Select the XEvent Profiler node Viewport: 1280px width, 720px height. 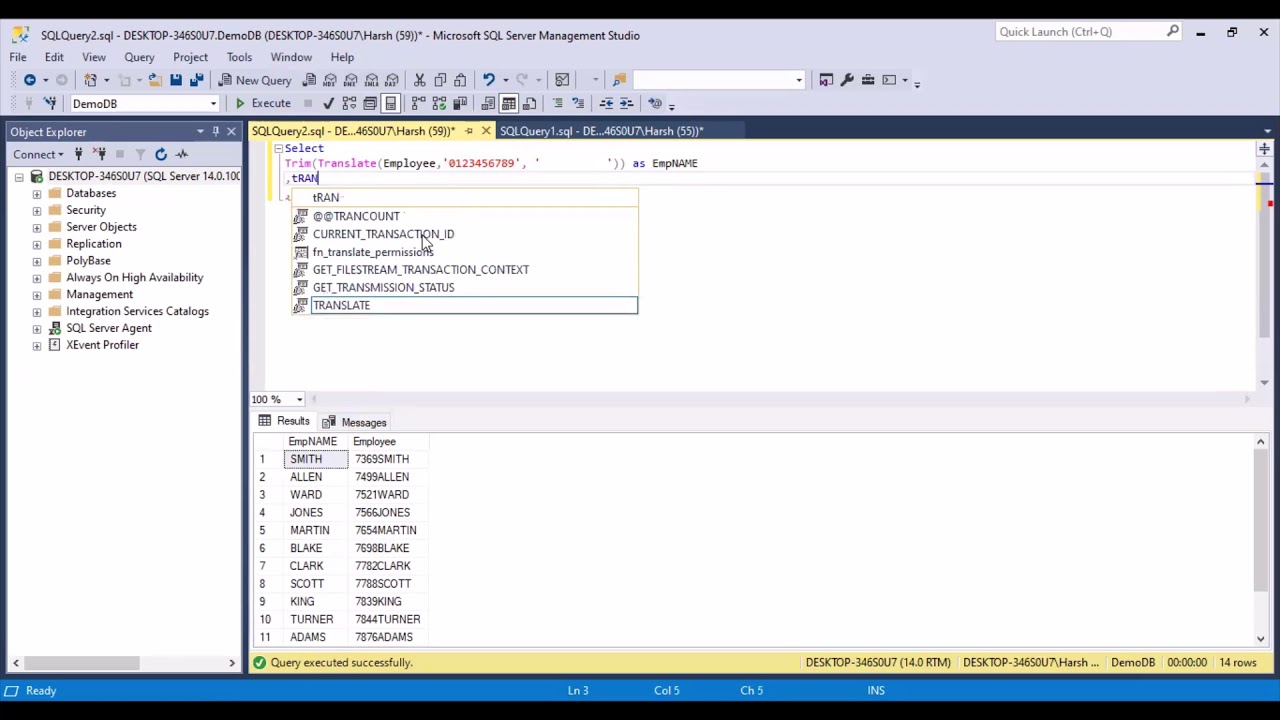(x=102, y=345)
